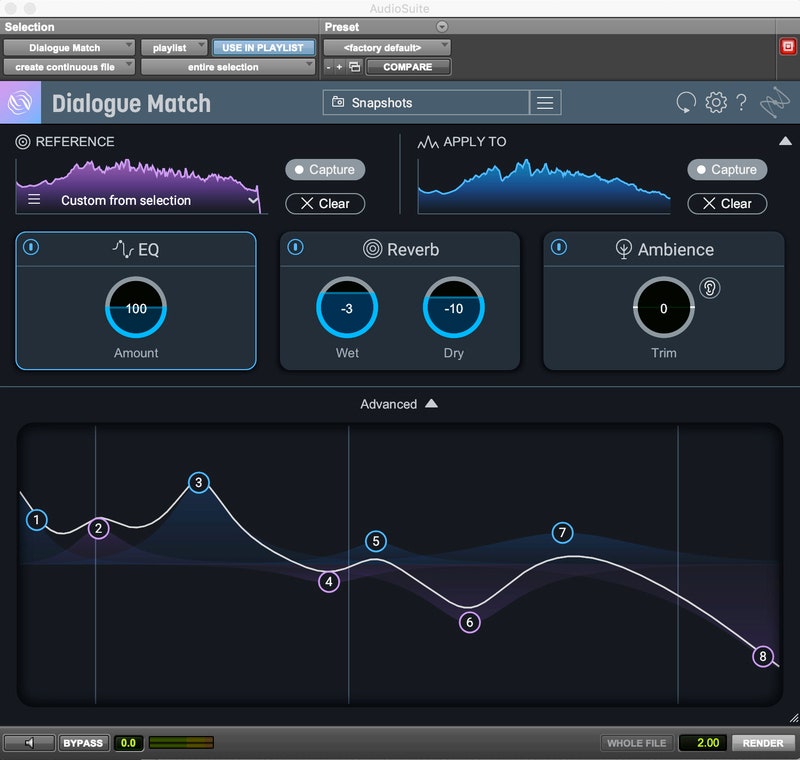Click the RENDER button
The image size is (800, 760).
tap(763, 743)
